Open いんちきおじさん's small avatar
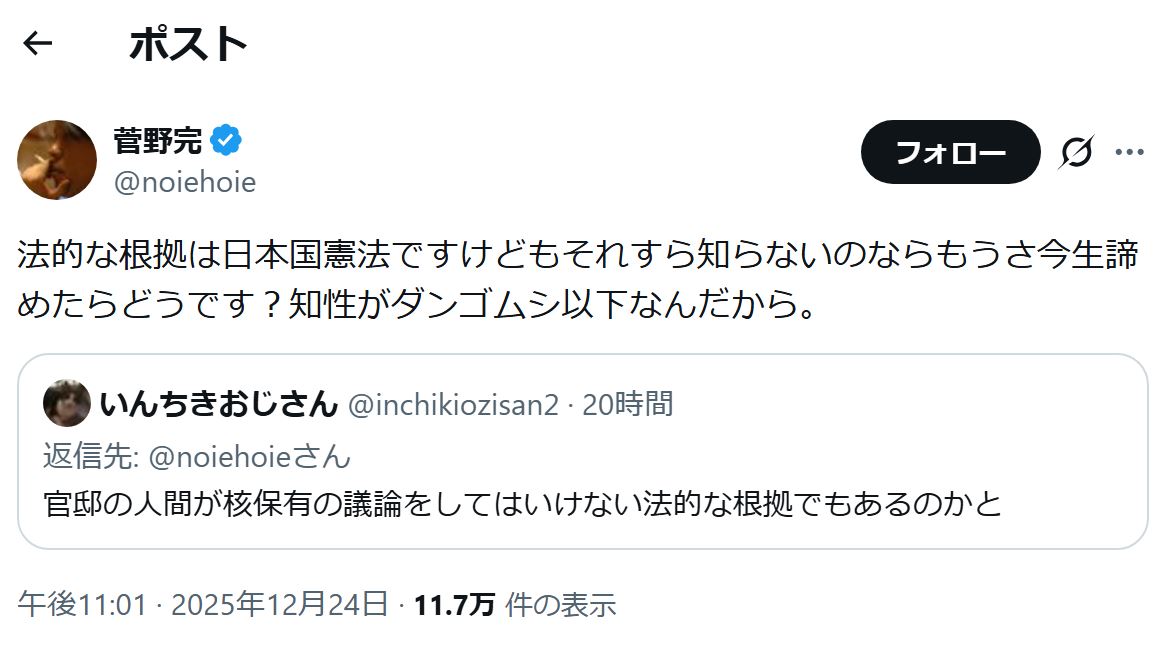This screenshot has height=649, width=1165. click(67, 403)
